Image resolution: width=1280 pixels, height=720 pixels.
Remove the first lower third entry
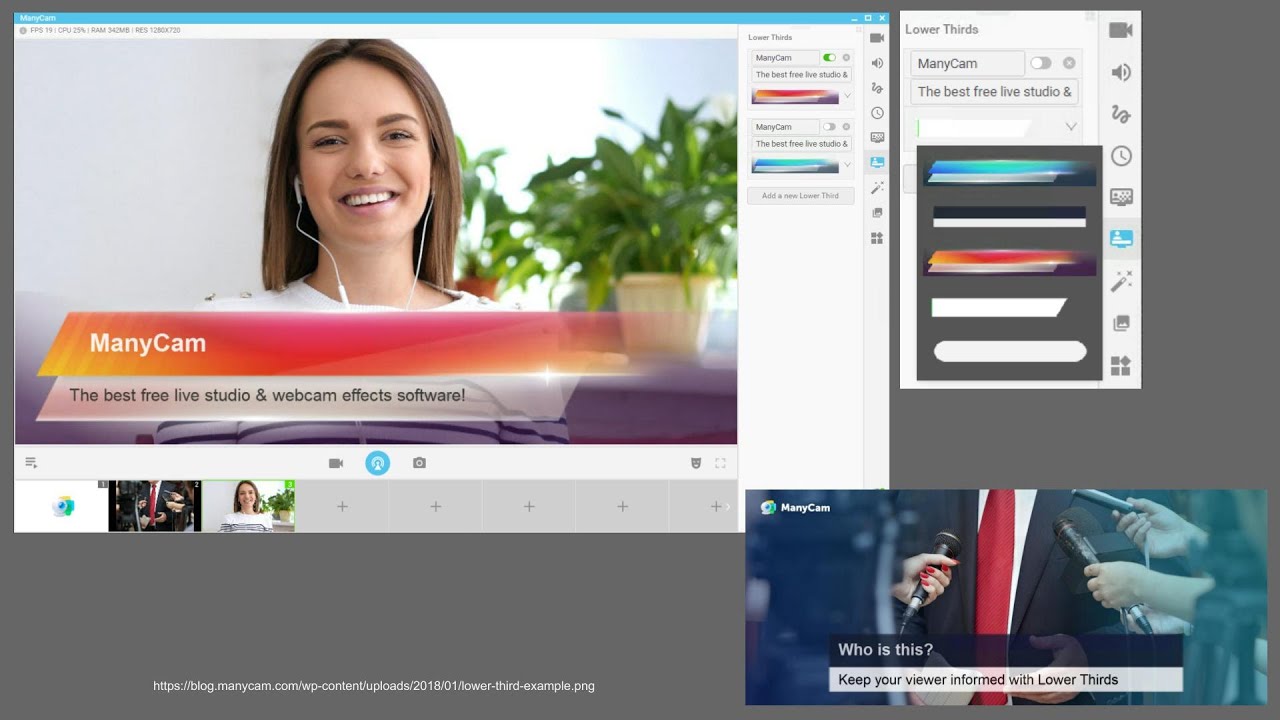pos(846,58)
